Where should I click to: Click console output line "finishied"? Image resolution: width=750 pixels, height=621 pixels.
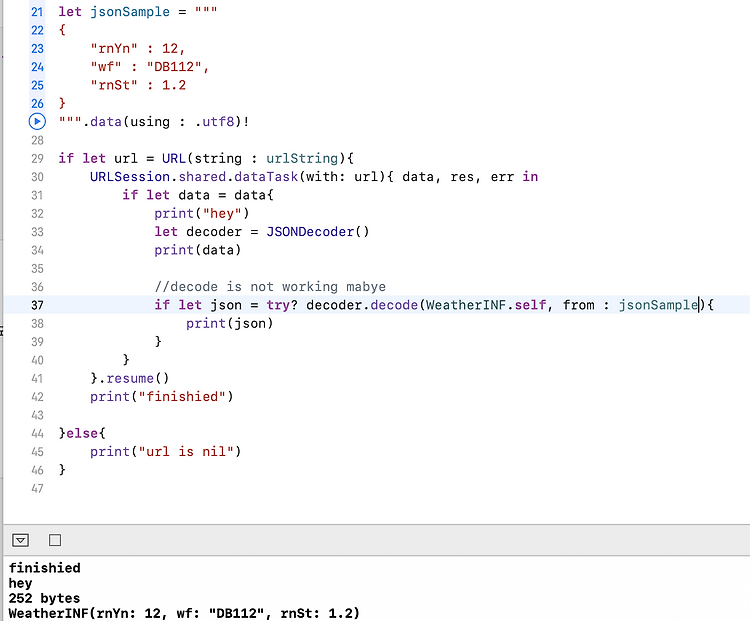coord(44,568)
